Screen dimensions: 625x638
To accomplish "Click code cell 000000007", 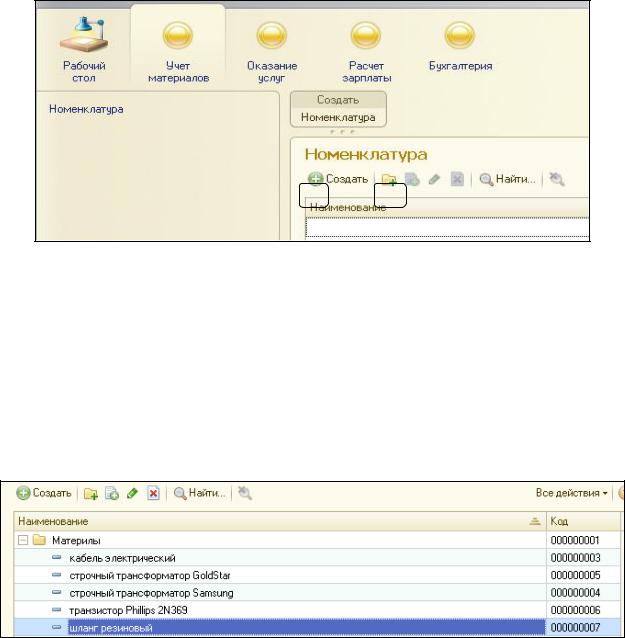I will tap(583, 627).
